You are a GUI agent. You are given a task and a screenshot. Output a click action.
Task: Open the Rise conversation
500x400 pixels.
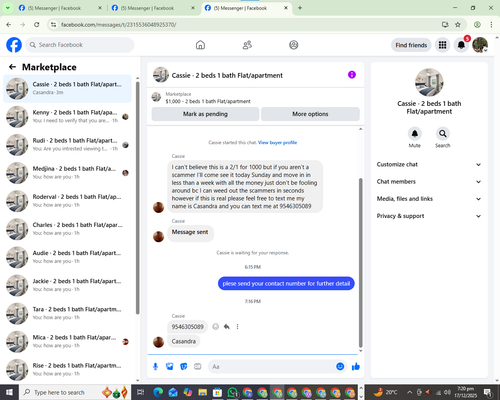pyautogui.click(x=68, y=370)
